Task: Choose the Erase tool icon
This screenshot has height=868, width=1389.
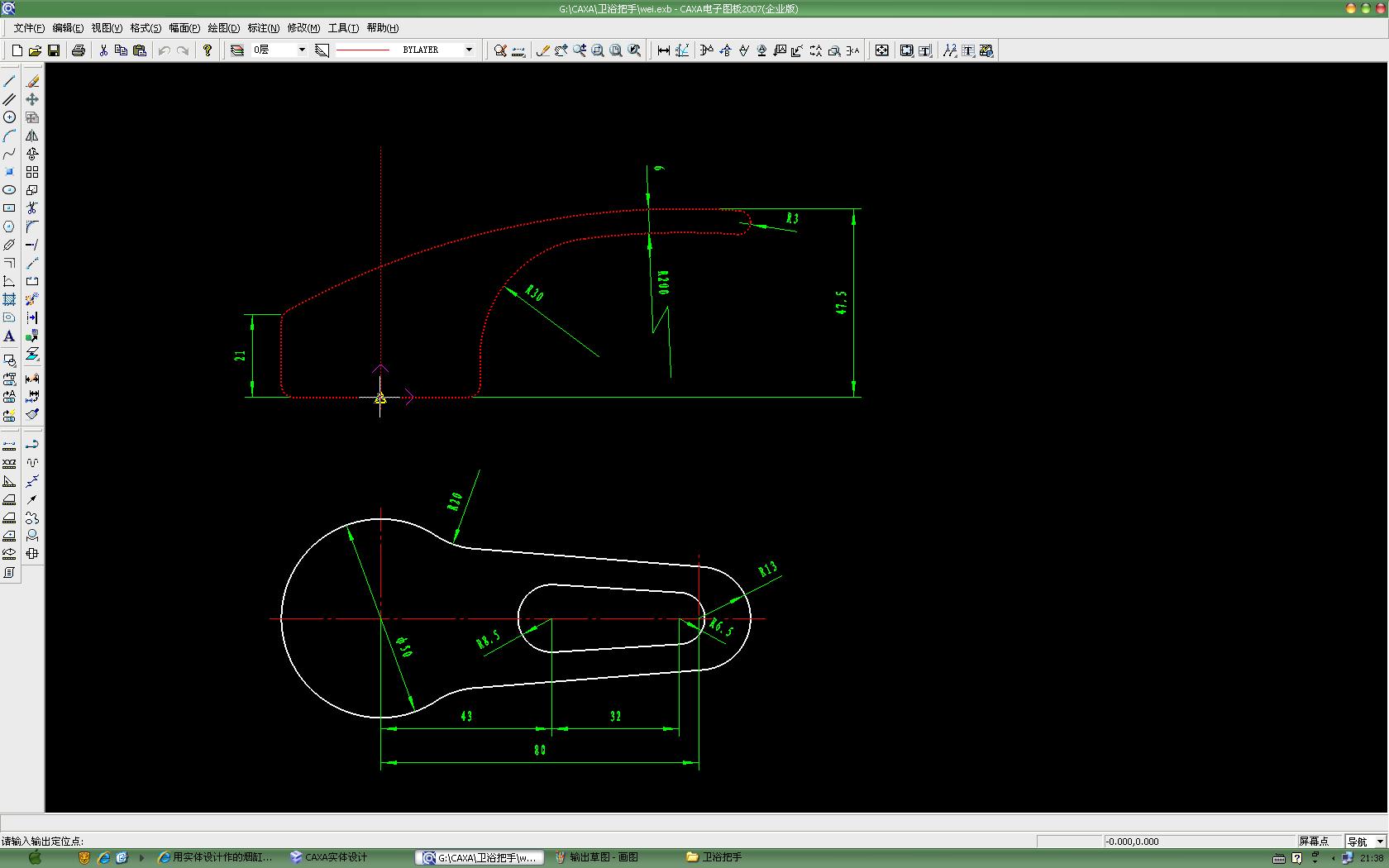Action: [32, 81]
